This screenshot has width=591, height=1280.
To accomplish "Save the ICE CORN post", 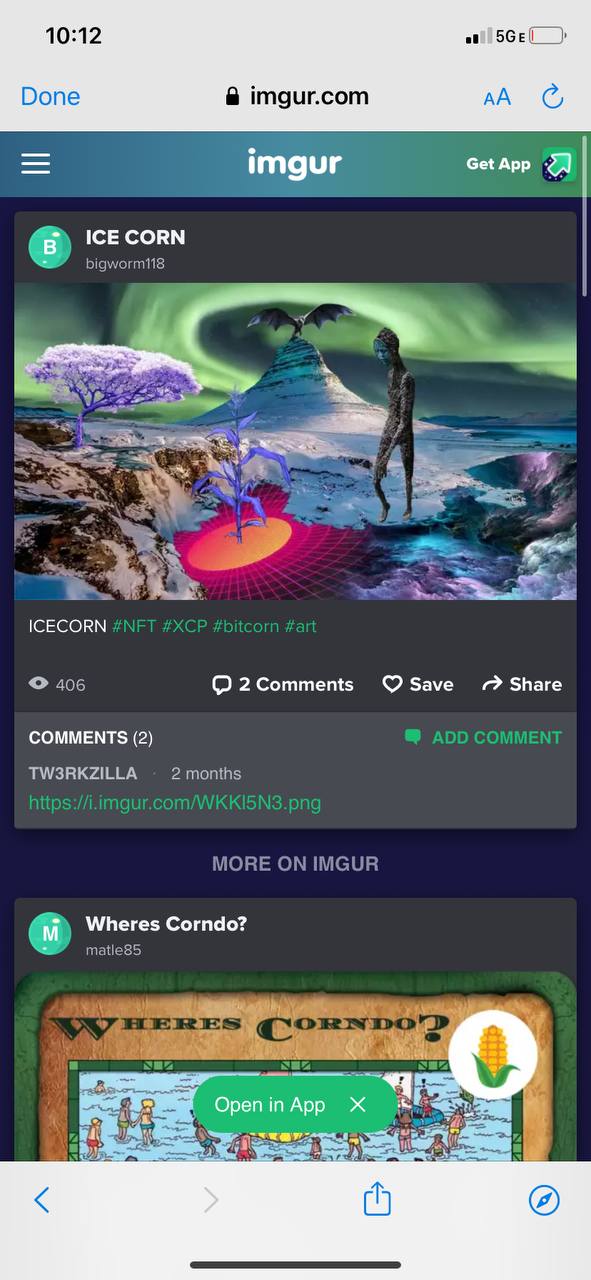I will pyautogui.click(x=418, y=684).
